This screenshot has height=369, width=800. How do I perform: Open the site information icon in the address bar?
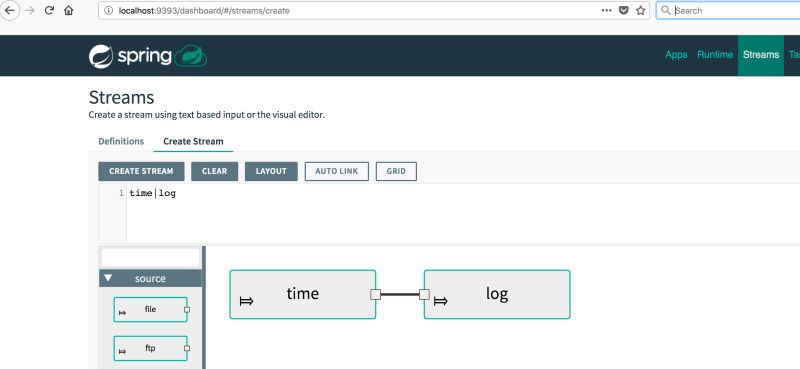click(x=108, y=10)
